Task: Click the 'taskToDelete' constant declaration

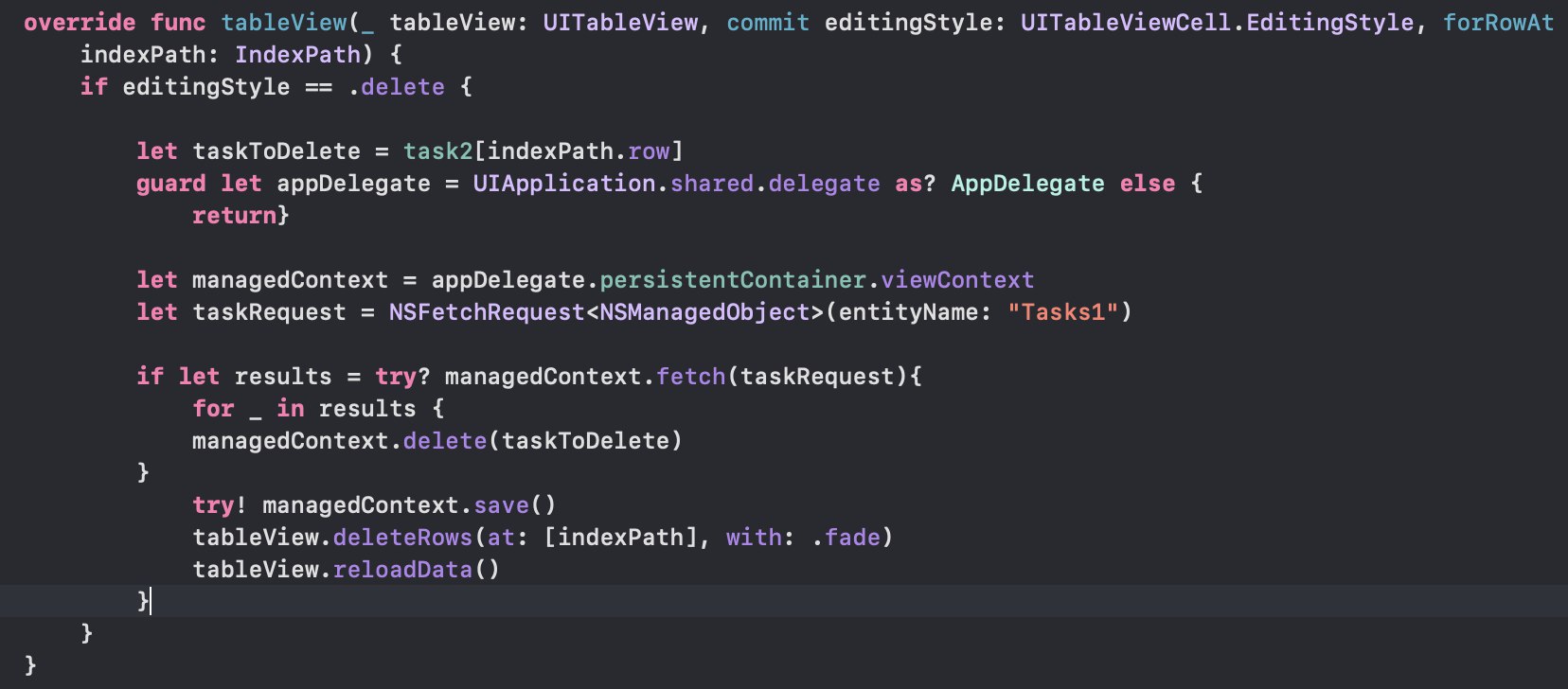Action: point(276,150)
